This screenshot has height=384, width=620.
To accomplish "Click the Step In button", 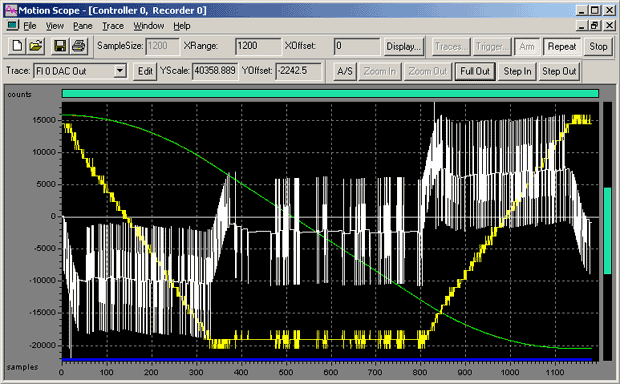I will 517,71.
